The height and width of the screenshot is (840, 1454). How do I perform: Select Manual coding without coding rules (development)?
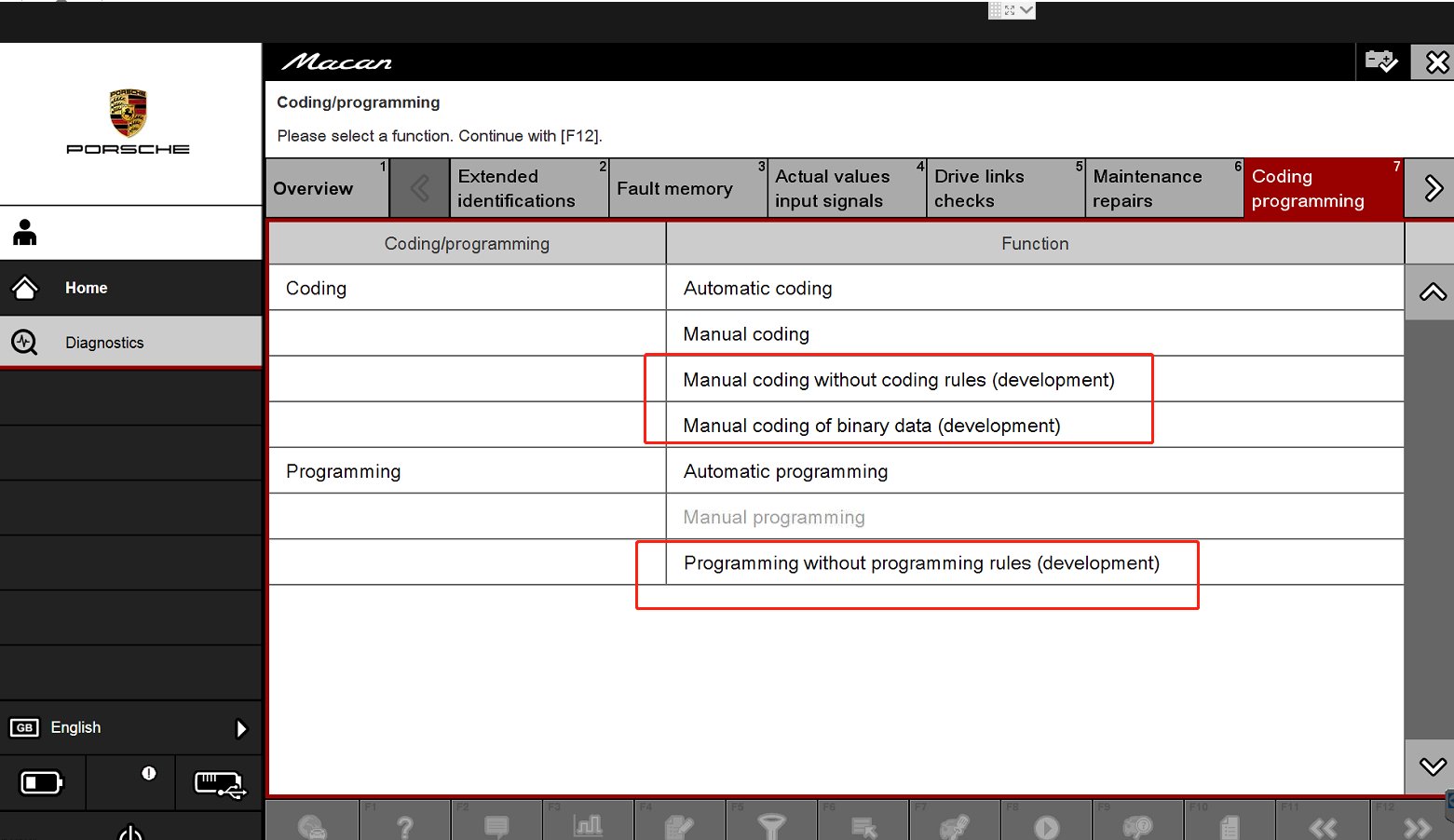(1035, 379)
